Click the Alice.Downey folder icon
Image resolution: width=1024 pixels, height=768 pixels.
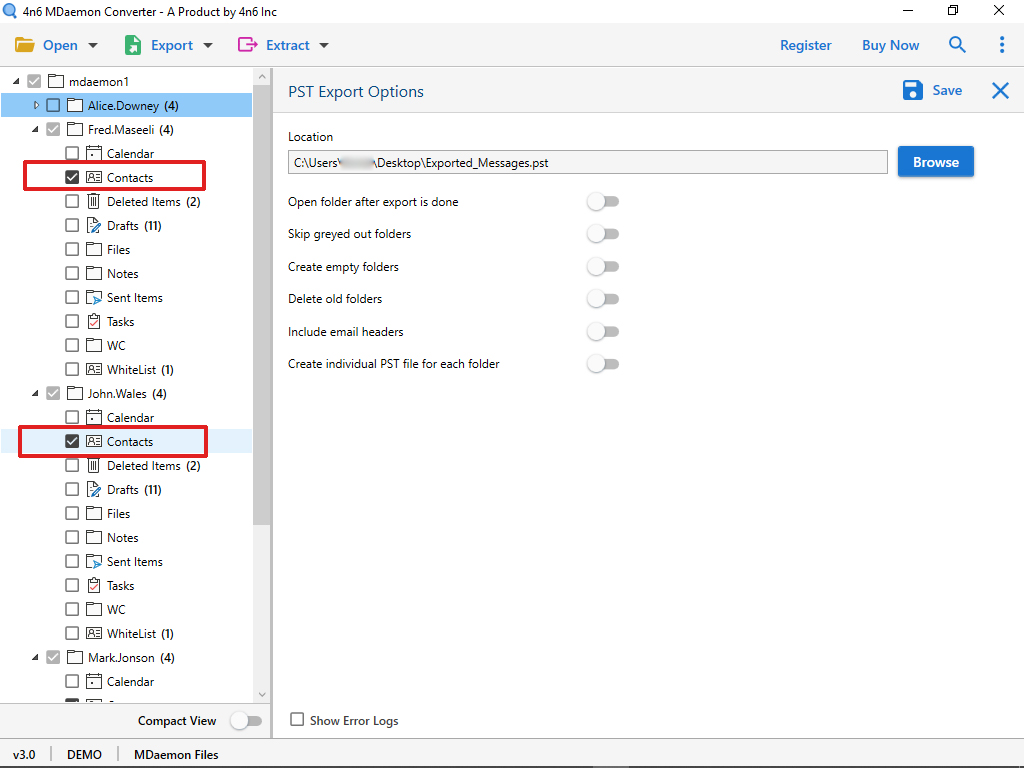tap(75, 105)
